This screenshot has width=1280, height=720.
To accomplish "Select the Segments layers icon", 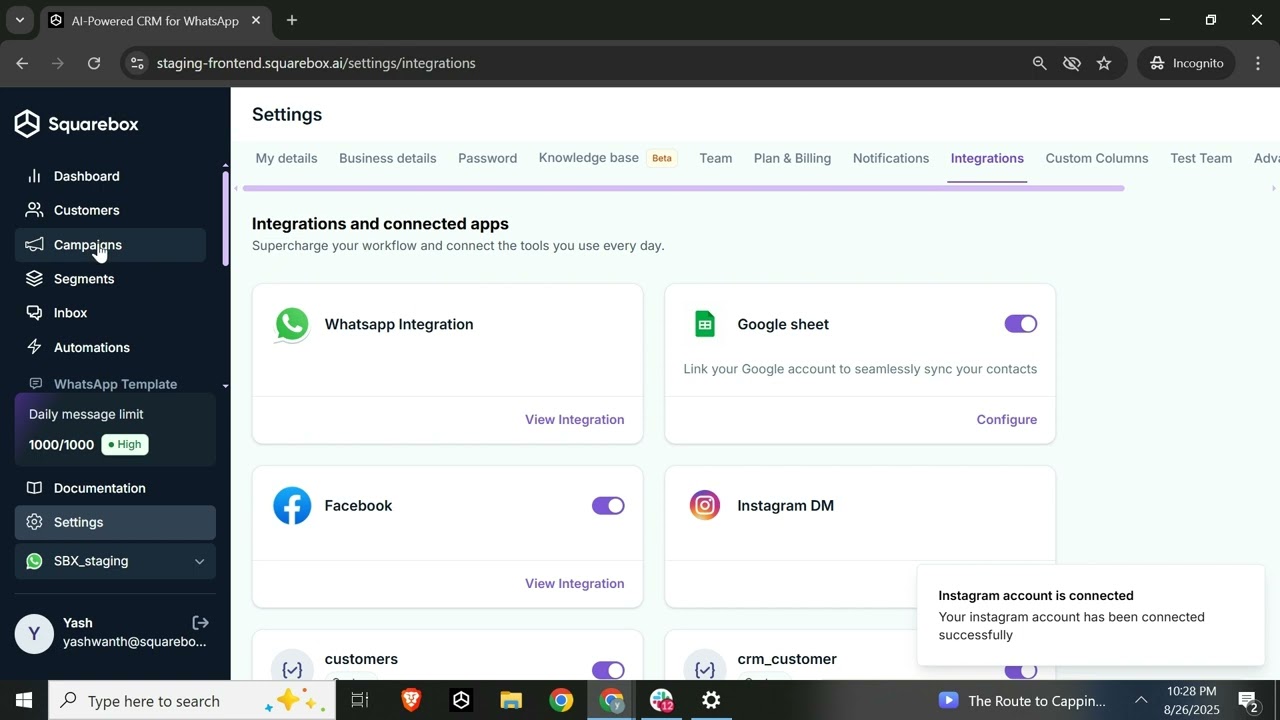I will coord(34,278).
